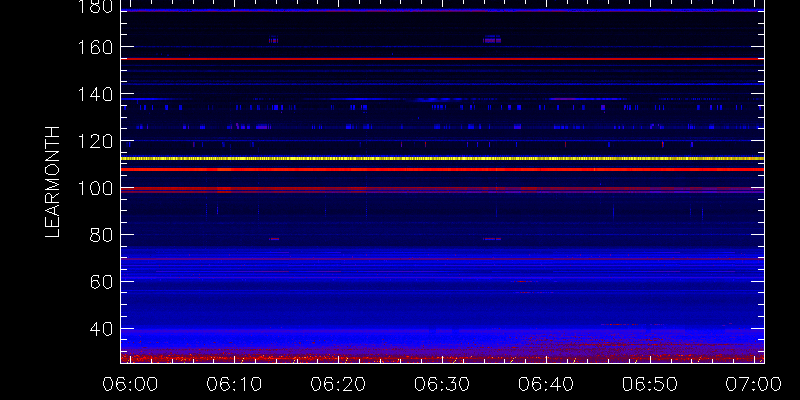Click the thin red line near 155 MHz
The width and height of the screenshot is (800, 400).
442,59
